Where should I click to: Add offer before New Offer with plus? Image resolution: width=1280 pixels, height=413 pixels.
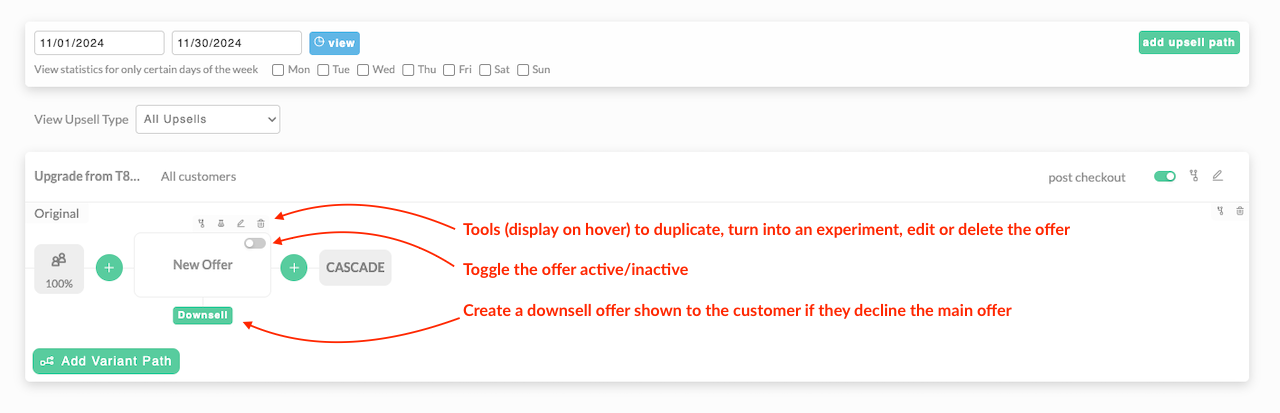coord(110,268)
